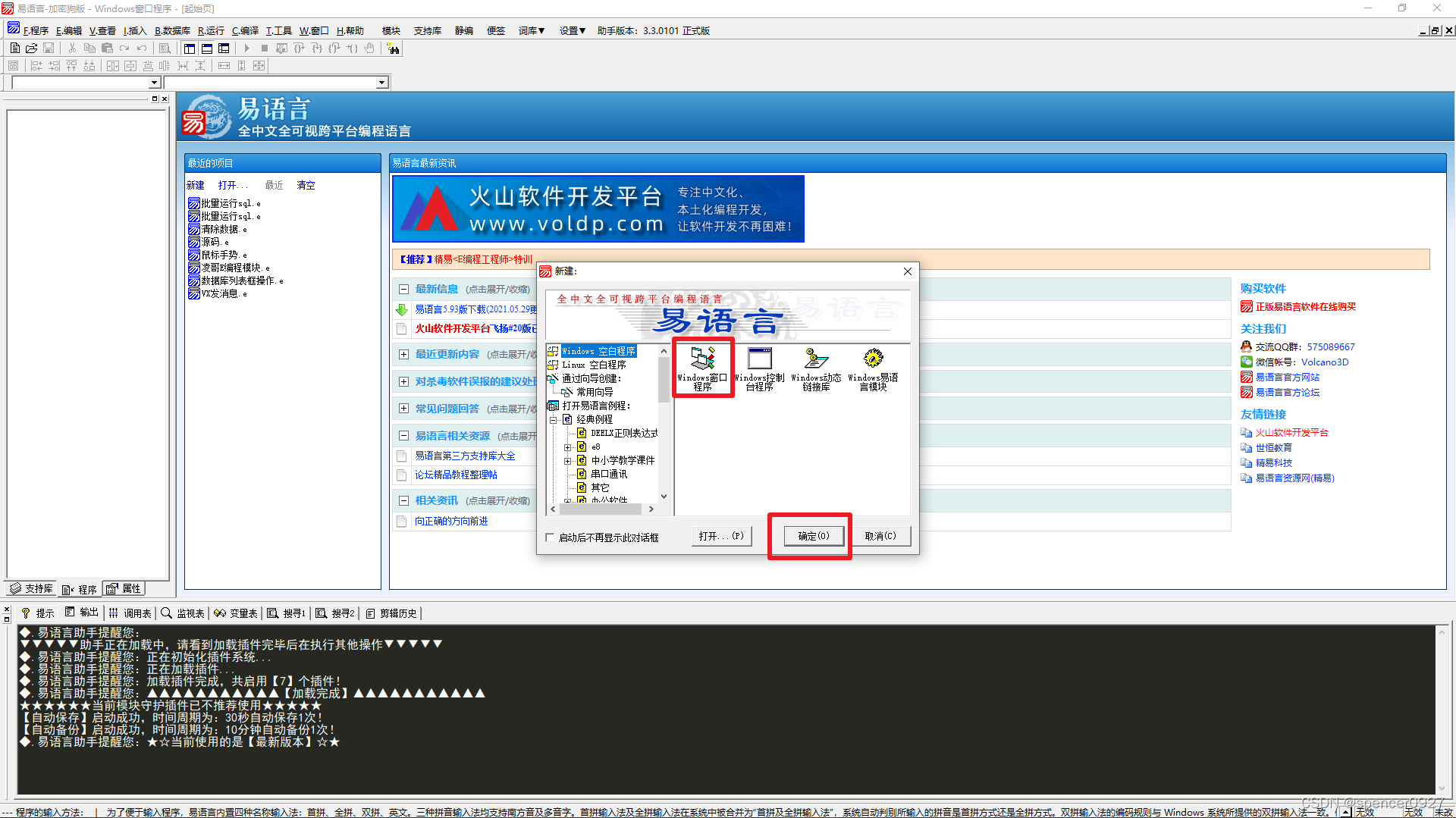The width and height of the screenshot is (1456, 818).
Task: Open the R.运行 menu
Action: [211, 31]
